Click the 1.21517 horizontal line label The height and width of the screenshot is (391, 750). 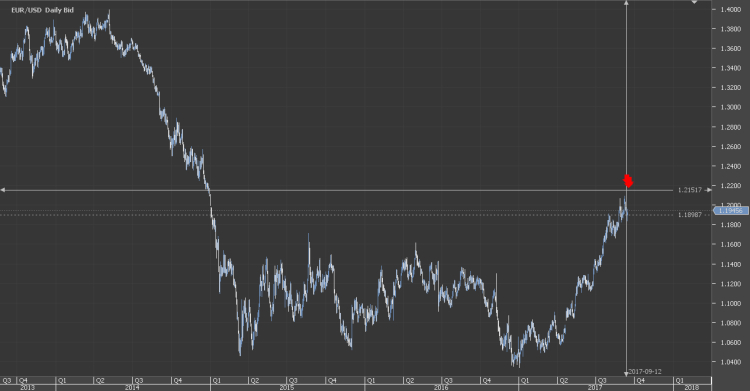[x=689, y=190]
